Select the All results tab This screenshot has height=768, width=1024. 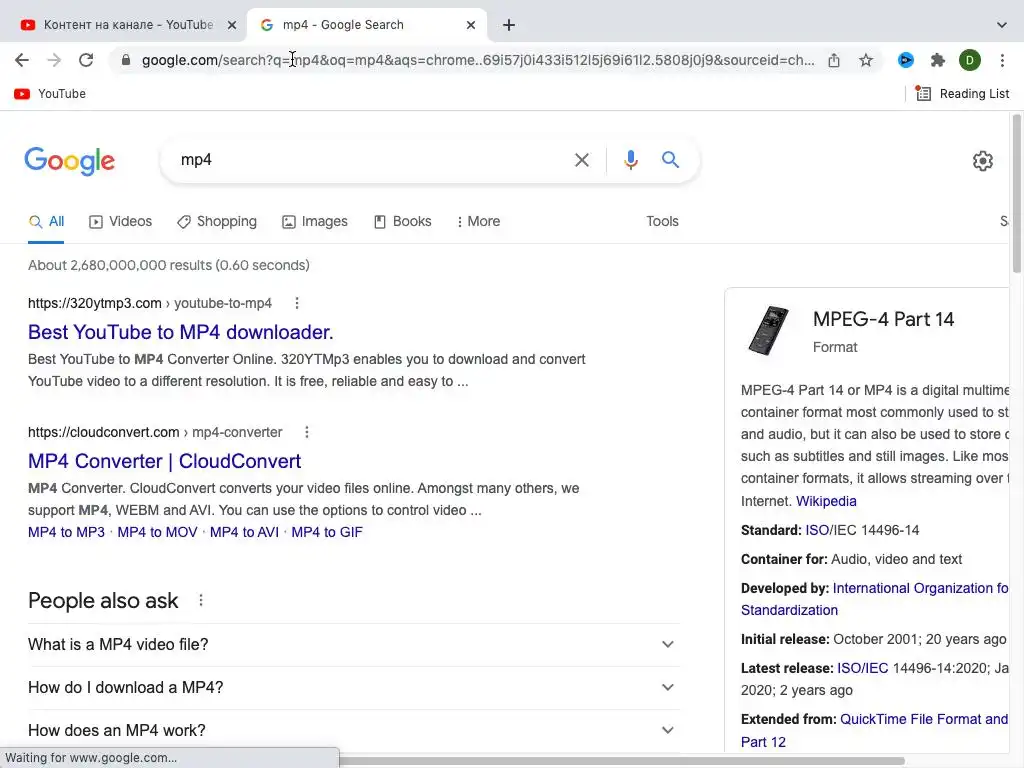[46, 221]
